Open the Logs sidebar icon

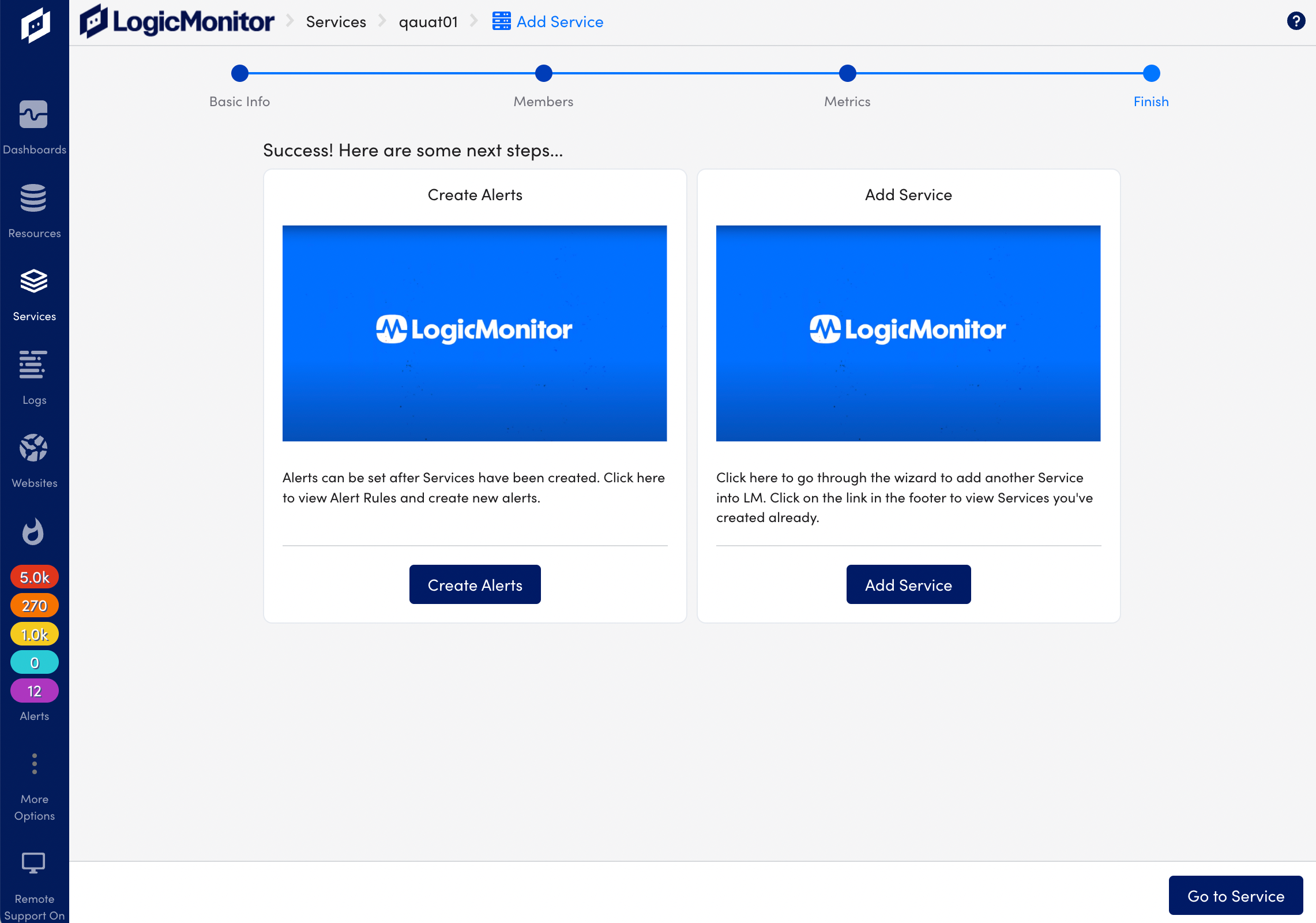(33, 365)
